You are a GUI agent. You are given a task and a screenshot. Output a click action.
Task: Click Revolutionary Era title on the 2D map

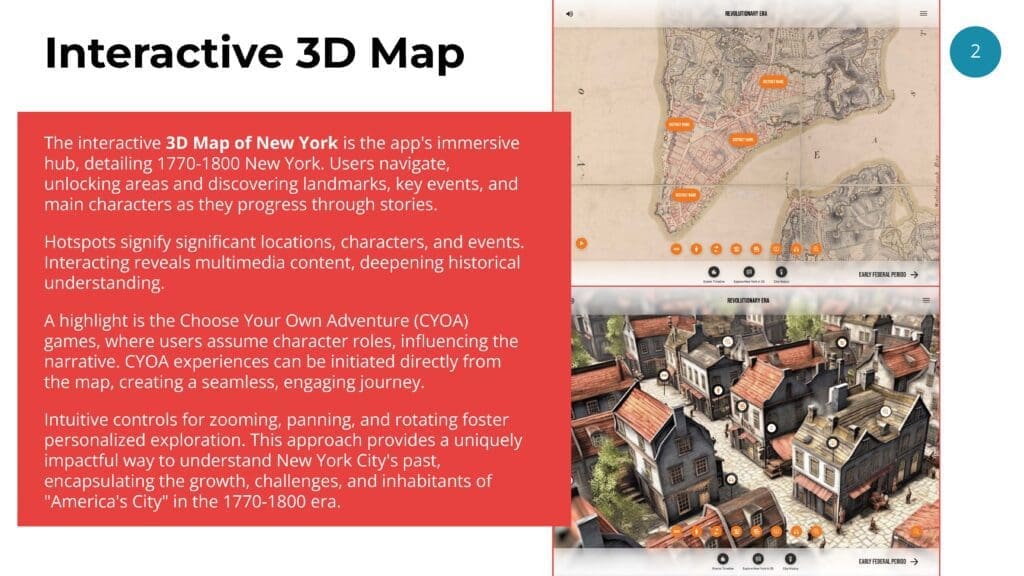[748, 14]
